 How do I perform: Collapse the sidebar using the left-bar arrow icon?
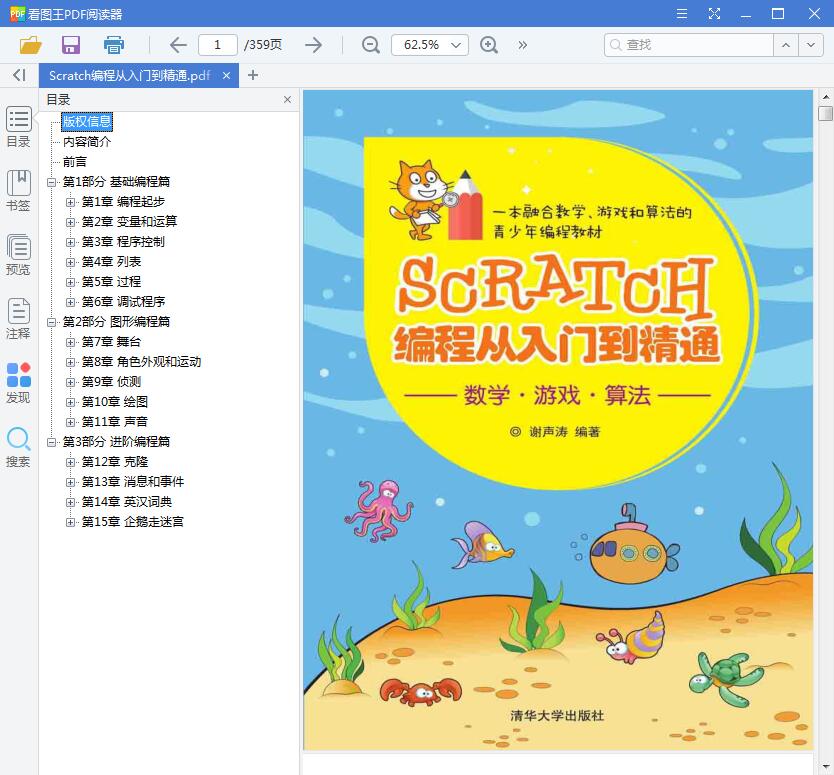click(x=19, y=75)
